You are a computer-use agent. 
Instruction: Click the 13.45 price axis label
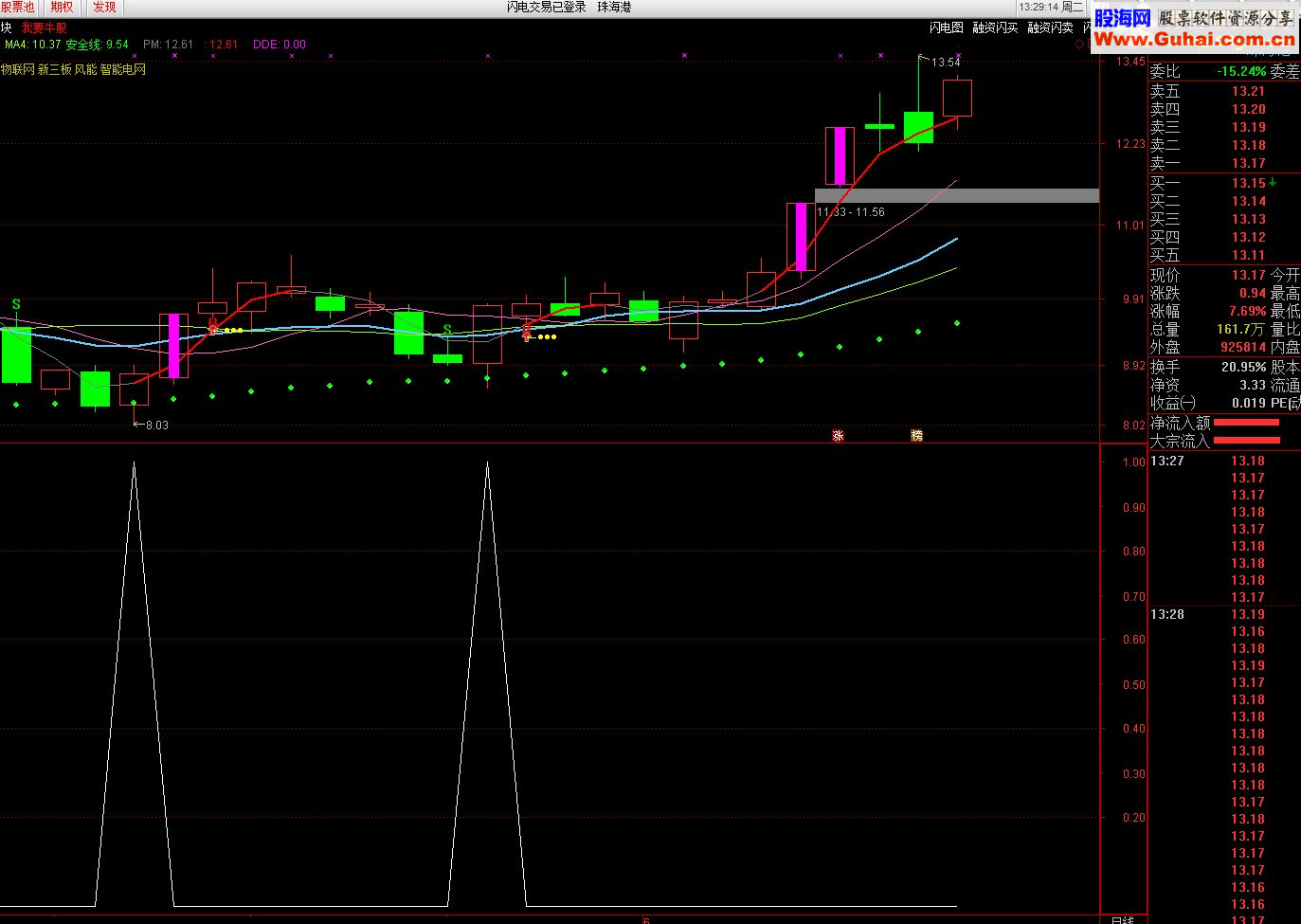pos(1130,62)
